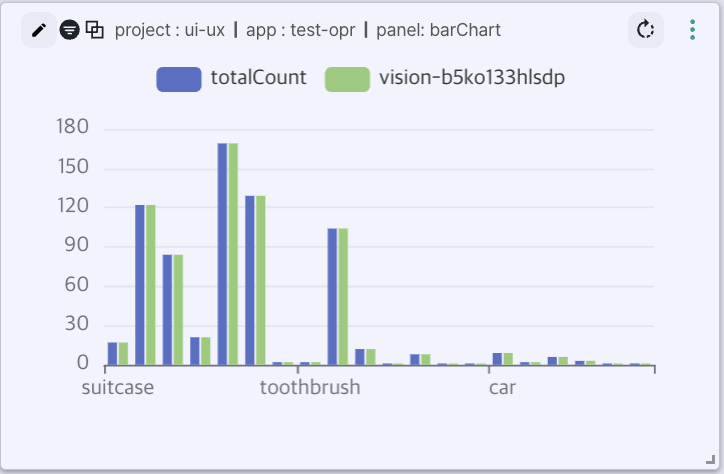Viewport: 724px width, 474px height.
Task: Click the suitcase axis label
Action: coord(118,388)
